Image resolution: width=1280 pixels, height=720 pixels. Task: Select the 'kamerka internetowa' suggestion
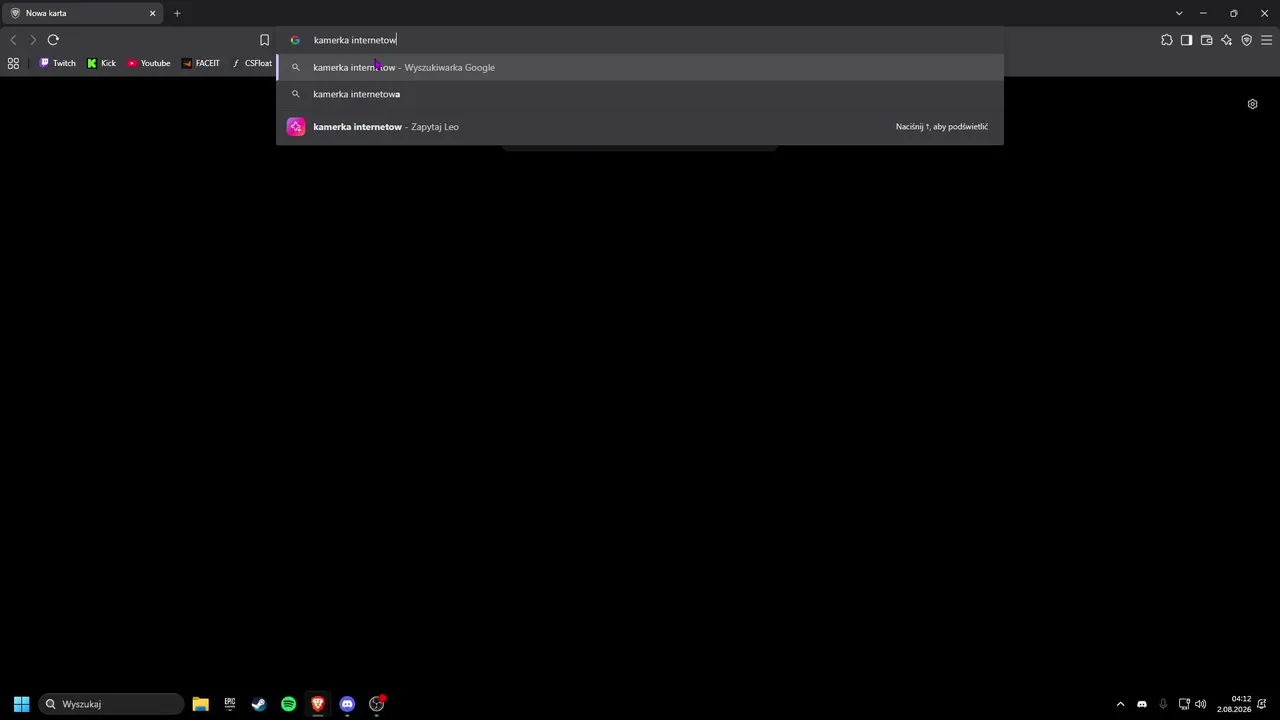(640, 94)
